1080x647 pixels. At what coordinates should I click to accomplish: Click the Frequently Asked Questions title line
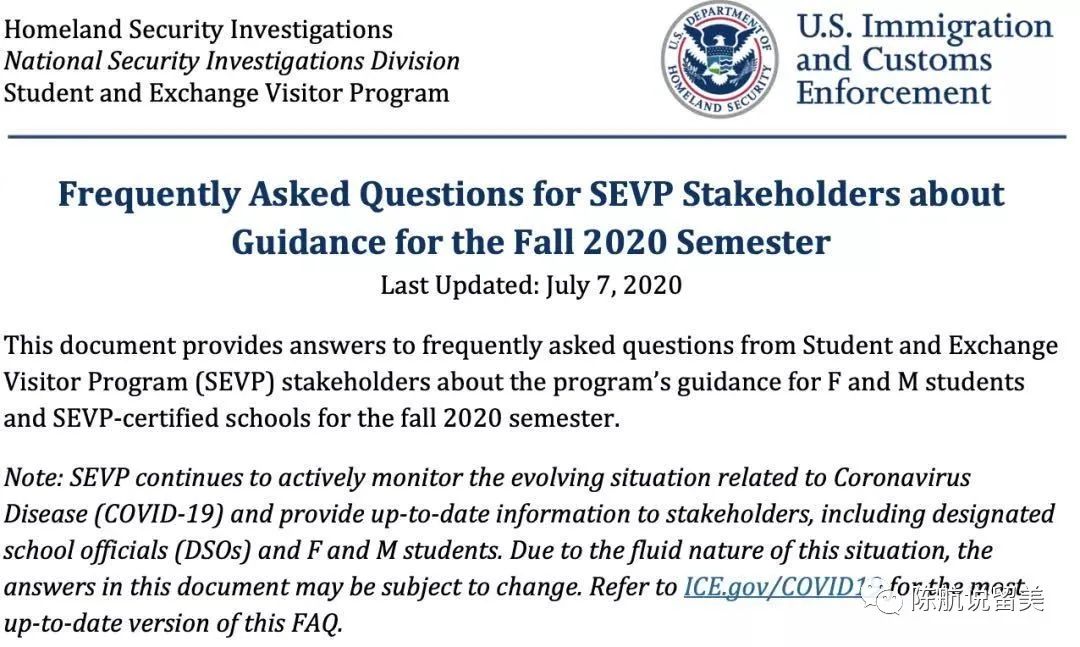coord(531,194)
